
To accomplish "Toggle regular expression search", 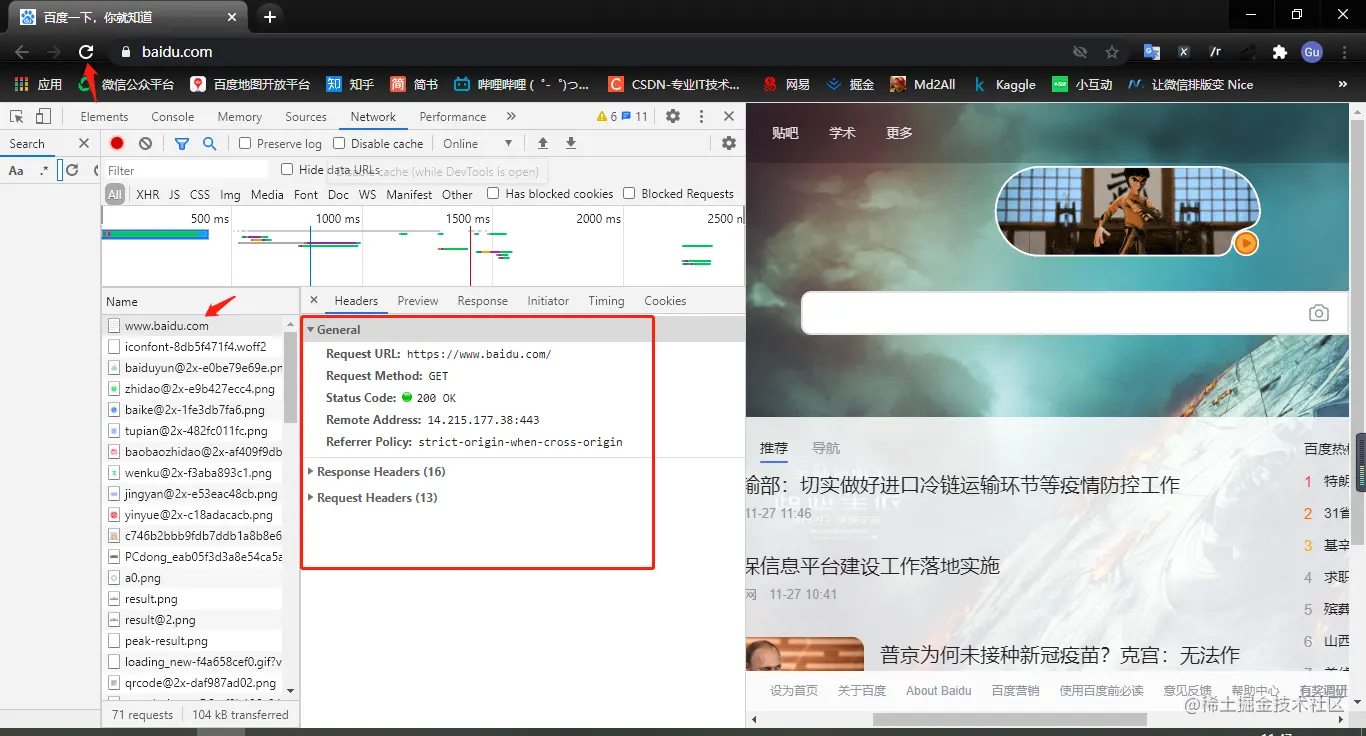I will pyautogui.click(x=43, y=170).
